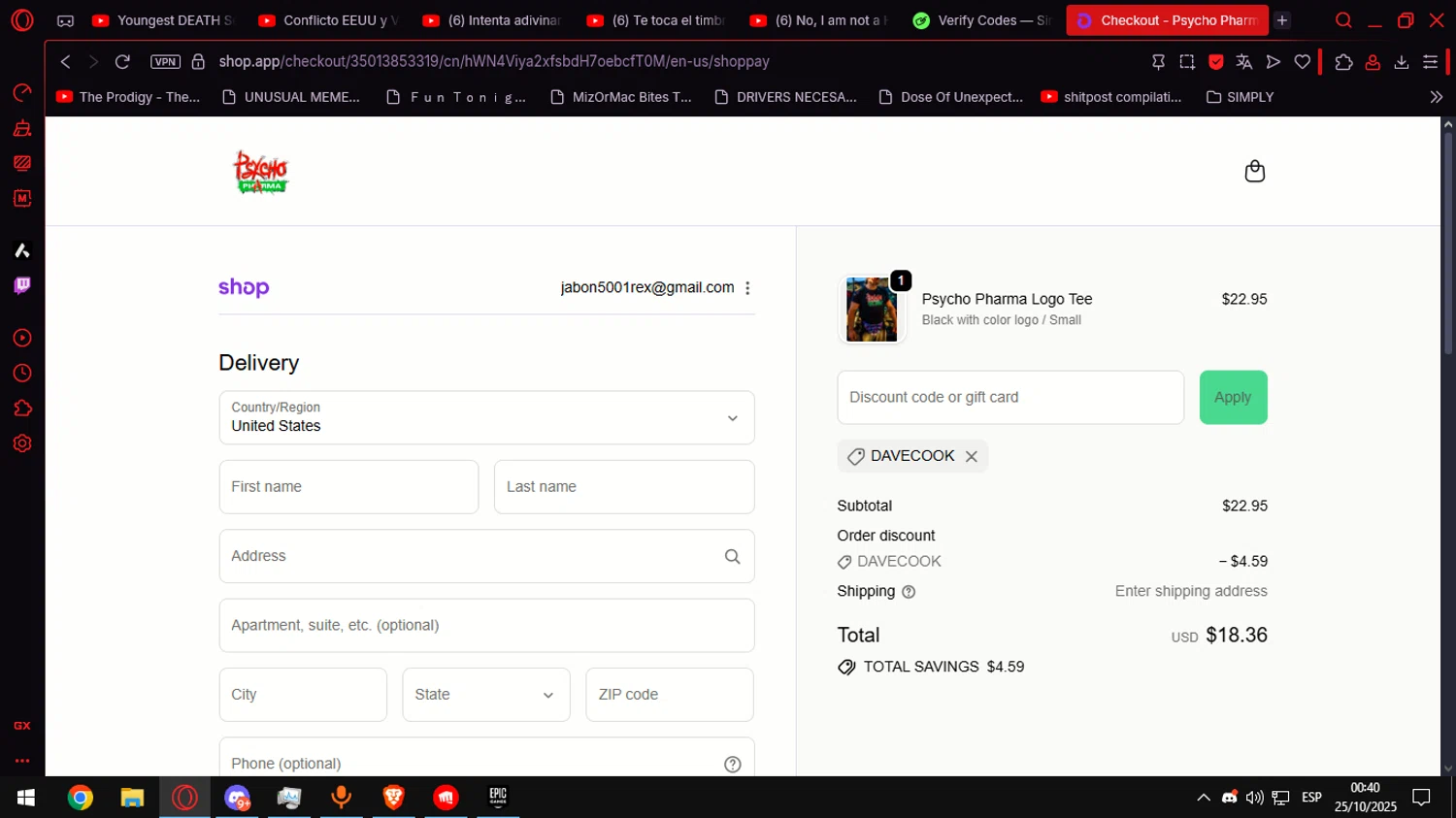Focus Address field
Viewport: 1456px width, 818px height.
click(x=486, y=556)
